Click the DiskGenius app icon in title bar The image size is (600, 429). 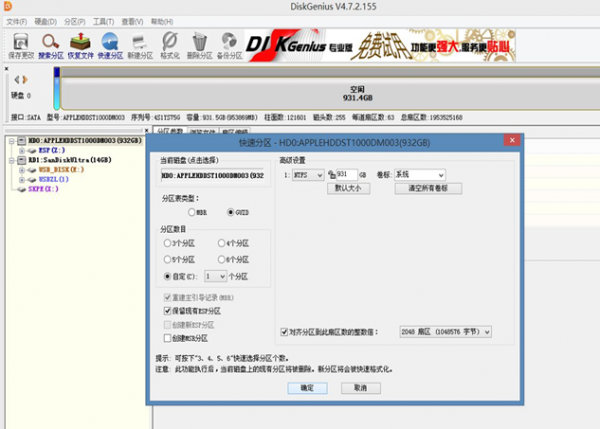coord(7,6)
